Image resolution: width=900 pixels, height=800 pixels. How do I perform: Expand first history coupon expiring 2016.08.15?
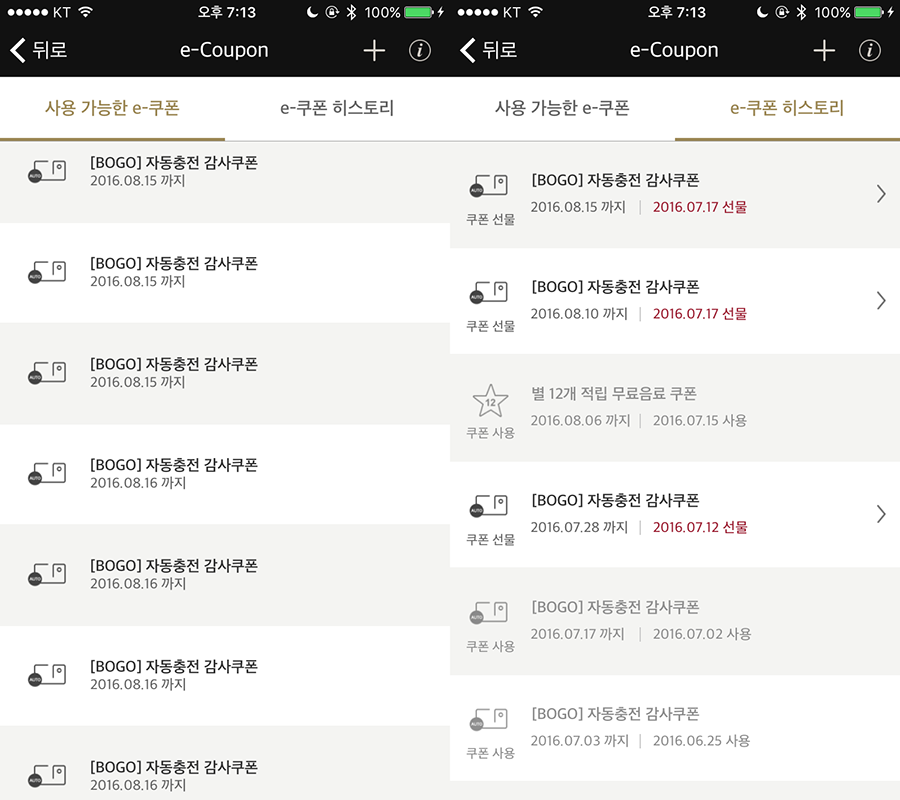[x=881, y=194]
